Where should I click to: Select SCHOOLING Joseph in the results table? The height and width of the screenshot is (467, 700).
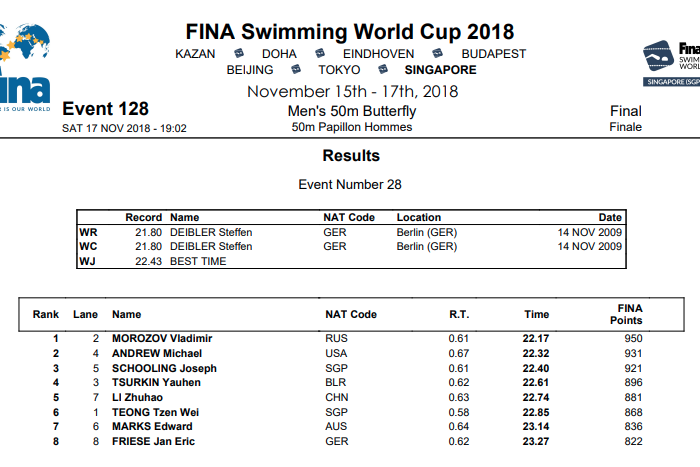(x=164, y=368)
